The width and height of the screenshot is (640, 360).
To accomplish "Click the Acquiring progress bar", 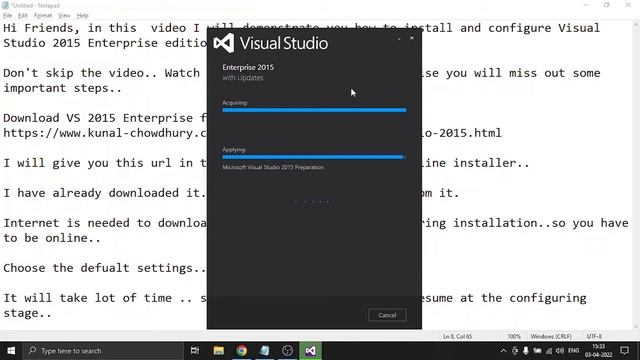I will 314,110.
